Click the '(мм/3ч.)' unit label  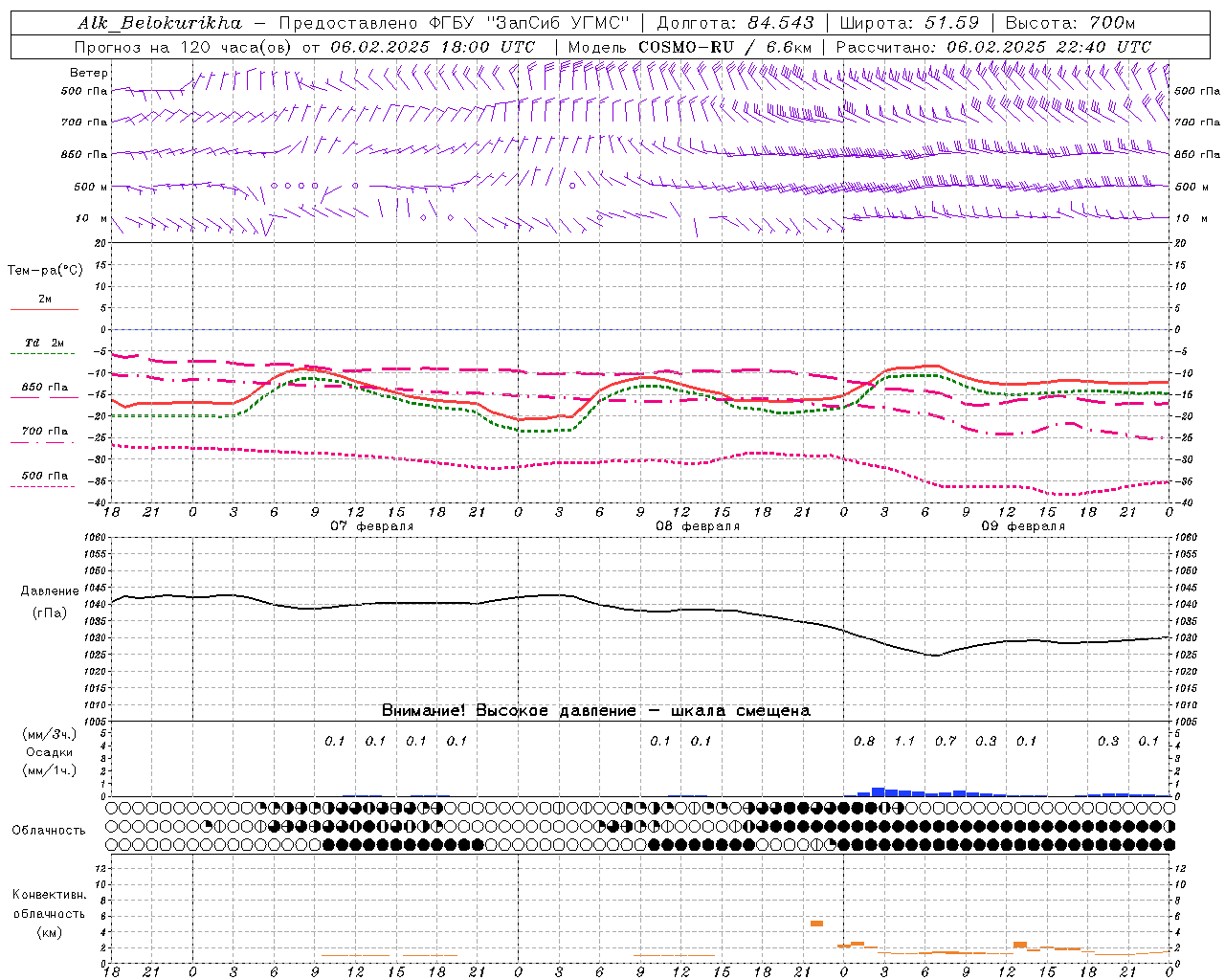click(x=50, y=734)
